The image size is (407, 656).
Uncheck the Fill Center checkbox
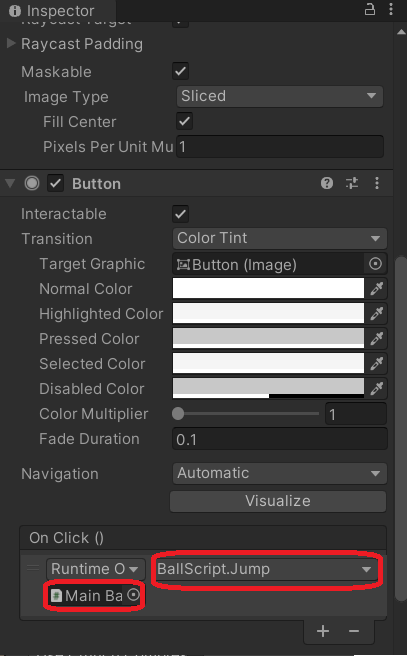click(x=184, y=121)
